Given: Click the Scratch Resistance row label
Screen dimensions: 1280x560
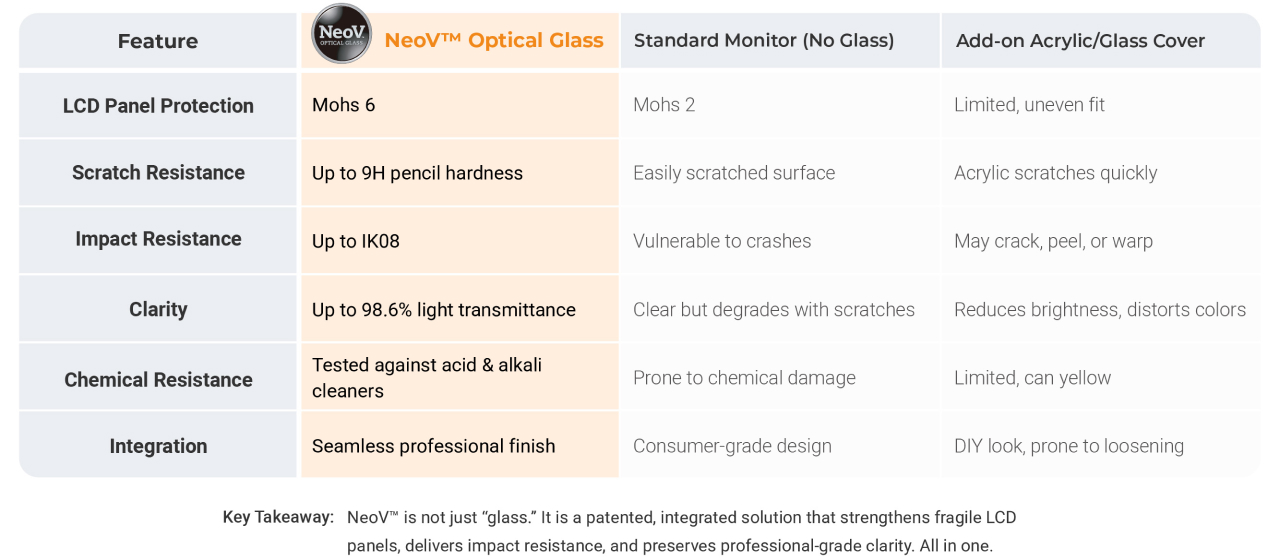Looking at the screenshot, I should pyautogui.click(x=158, y=173).
